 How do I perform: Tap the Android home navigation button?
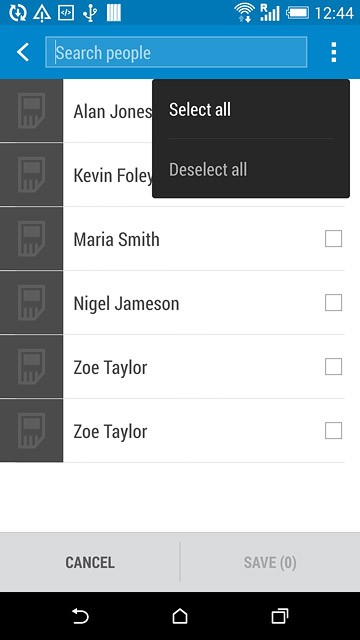pyautogui.click(x=180, y=616)
